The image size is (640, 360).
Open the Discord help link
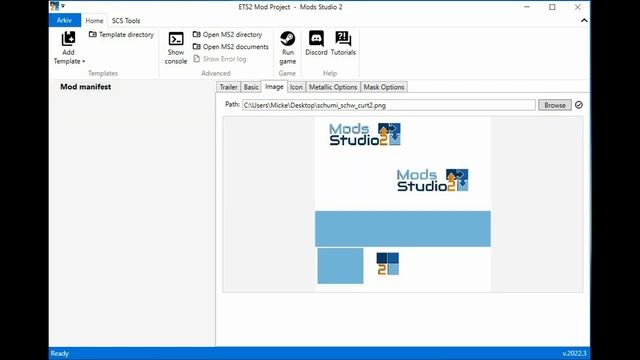[316, 44]
